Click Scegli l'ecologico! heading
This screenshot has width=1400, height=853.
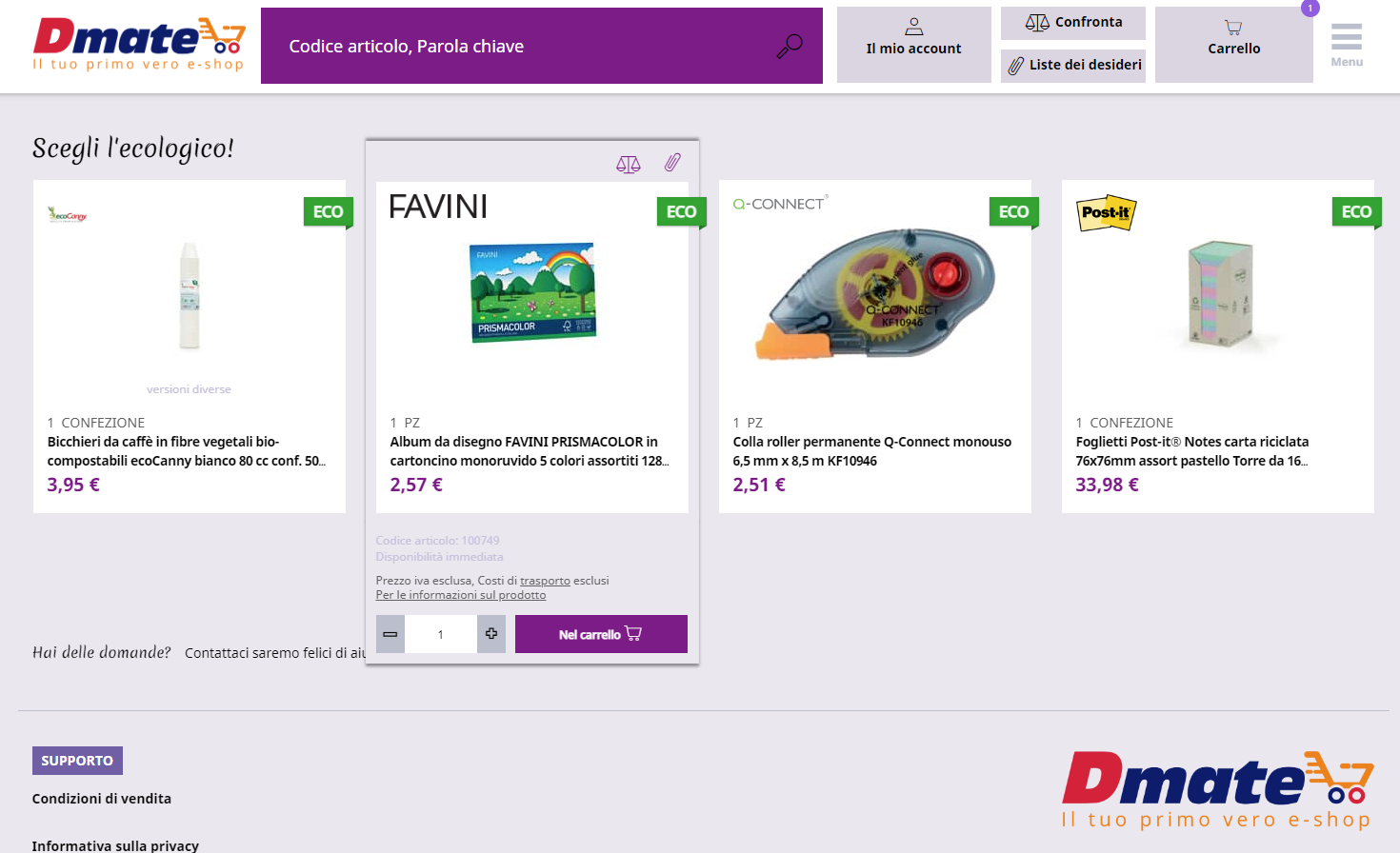(x=133, y=149)
